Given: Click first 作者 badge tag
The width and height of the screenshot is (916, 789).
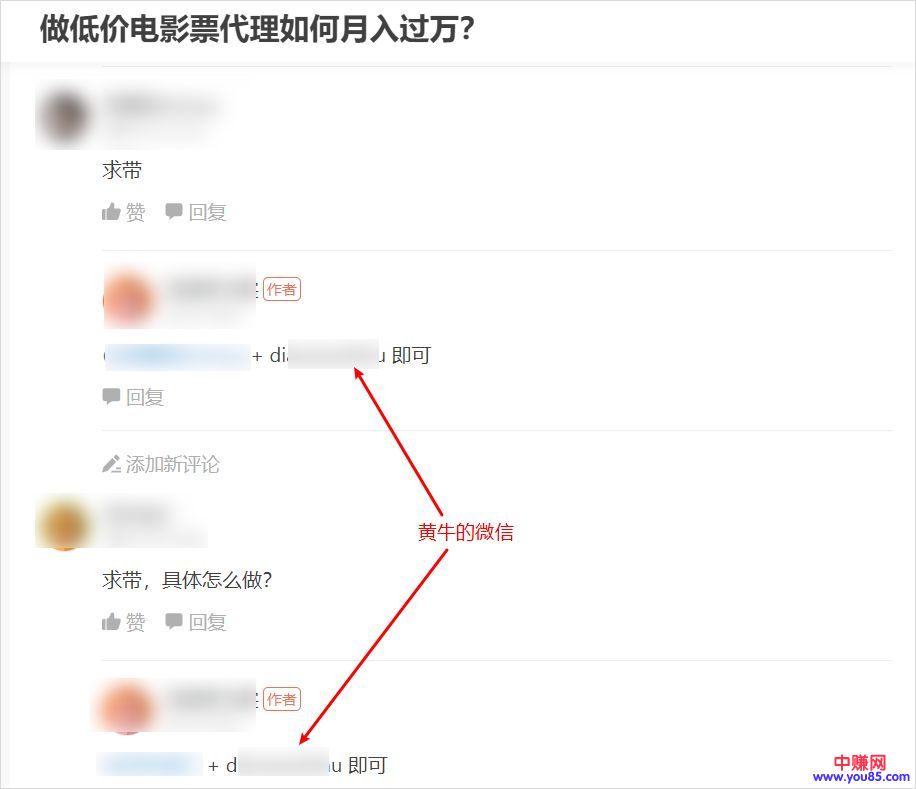Looking at the screenshot, I should [282, 289].
